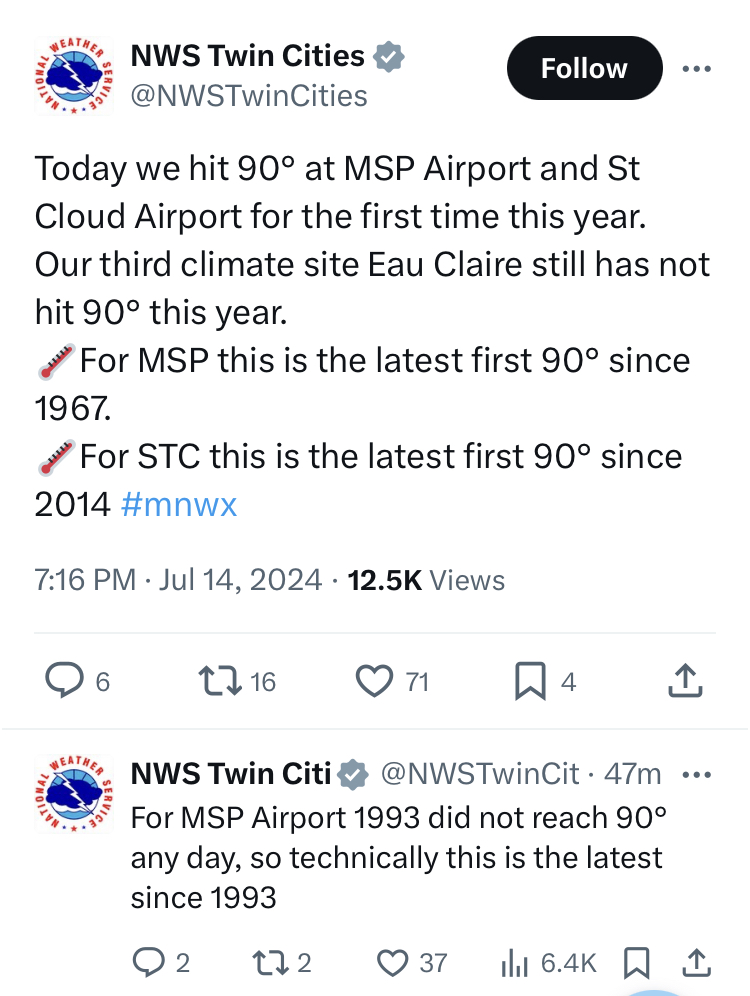750x996 pixels.
Task: Open the 12.5K Views count
Action: coord(425,580)
